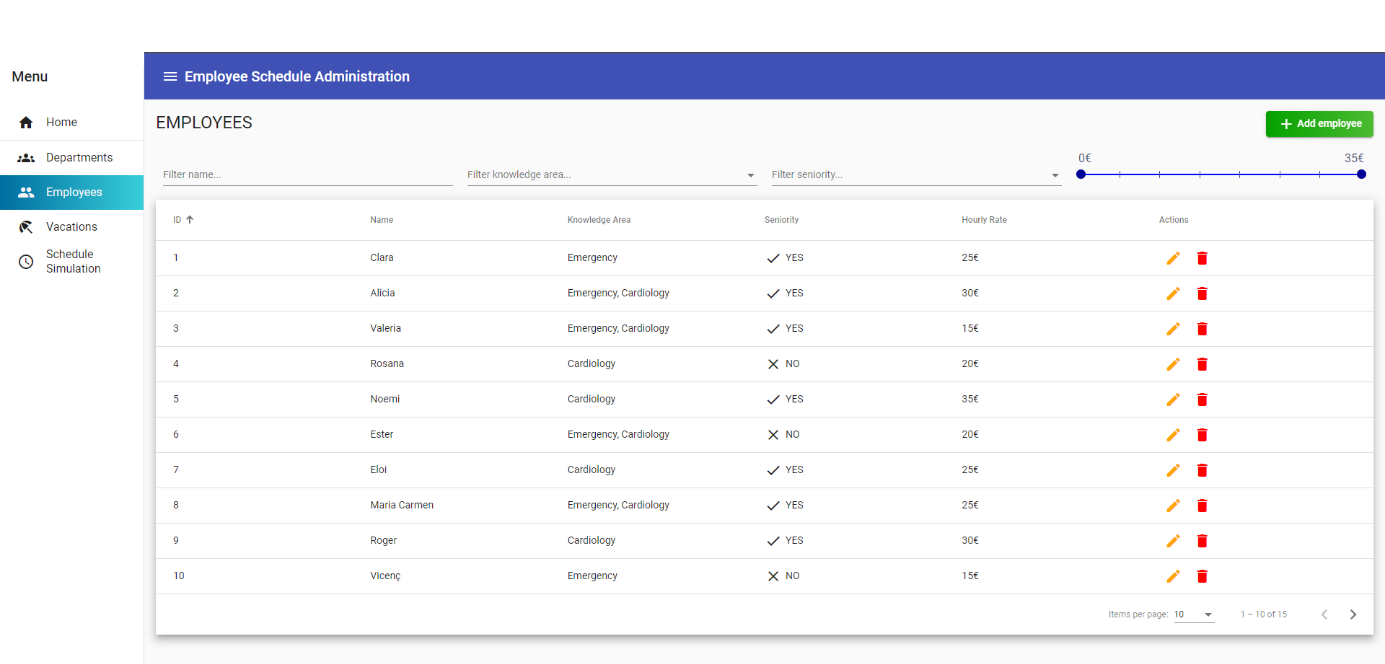The width and height of the screenshot is (1385, 664).
Task: Click Alicia's hourly rate '30€'
Action: [970, 293]
